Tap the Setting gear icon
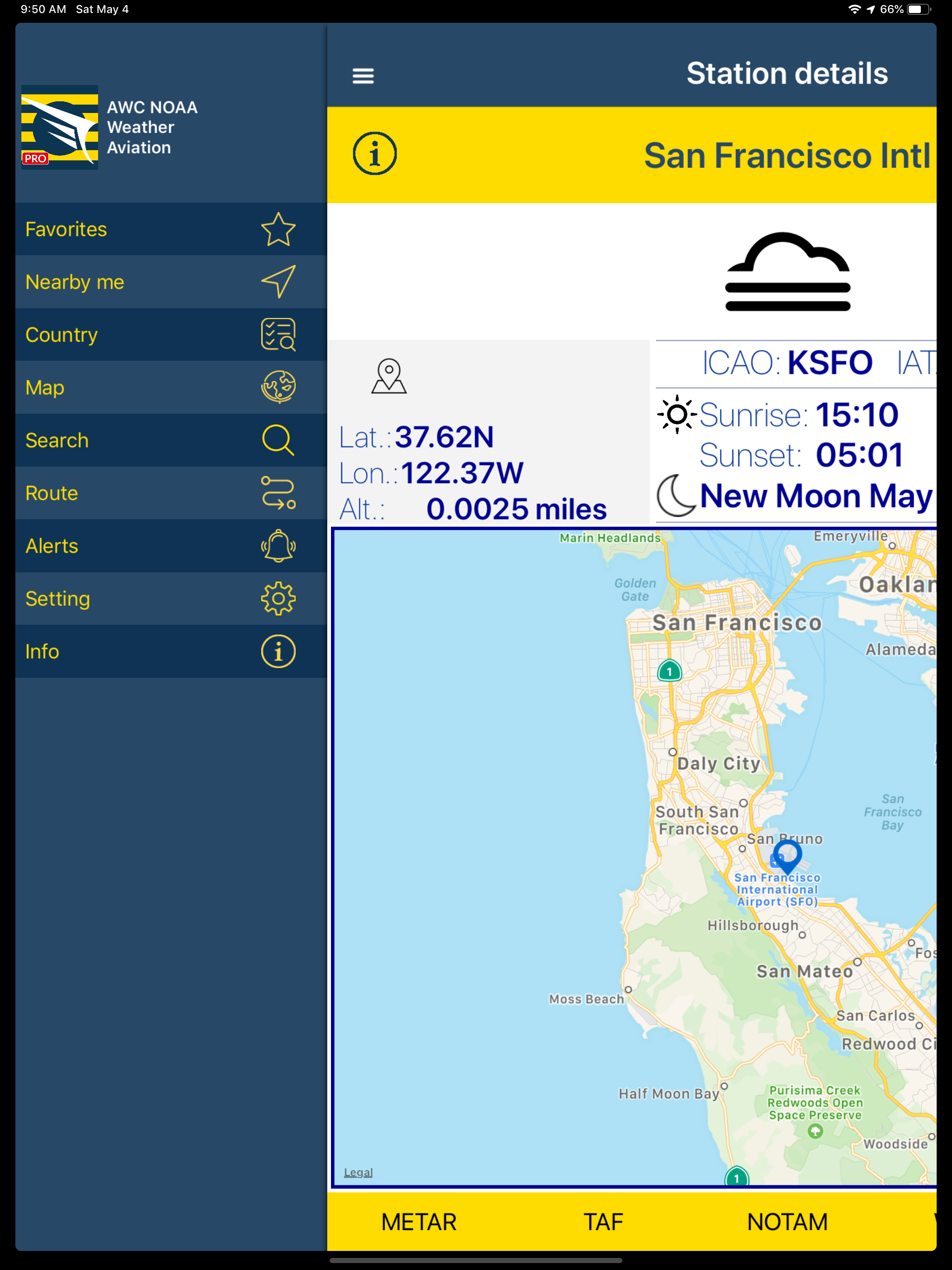The image size is (952, 1270). click(x=278, y=598)
